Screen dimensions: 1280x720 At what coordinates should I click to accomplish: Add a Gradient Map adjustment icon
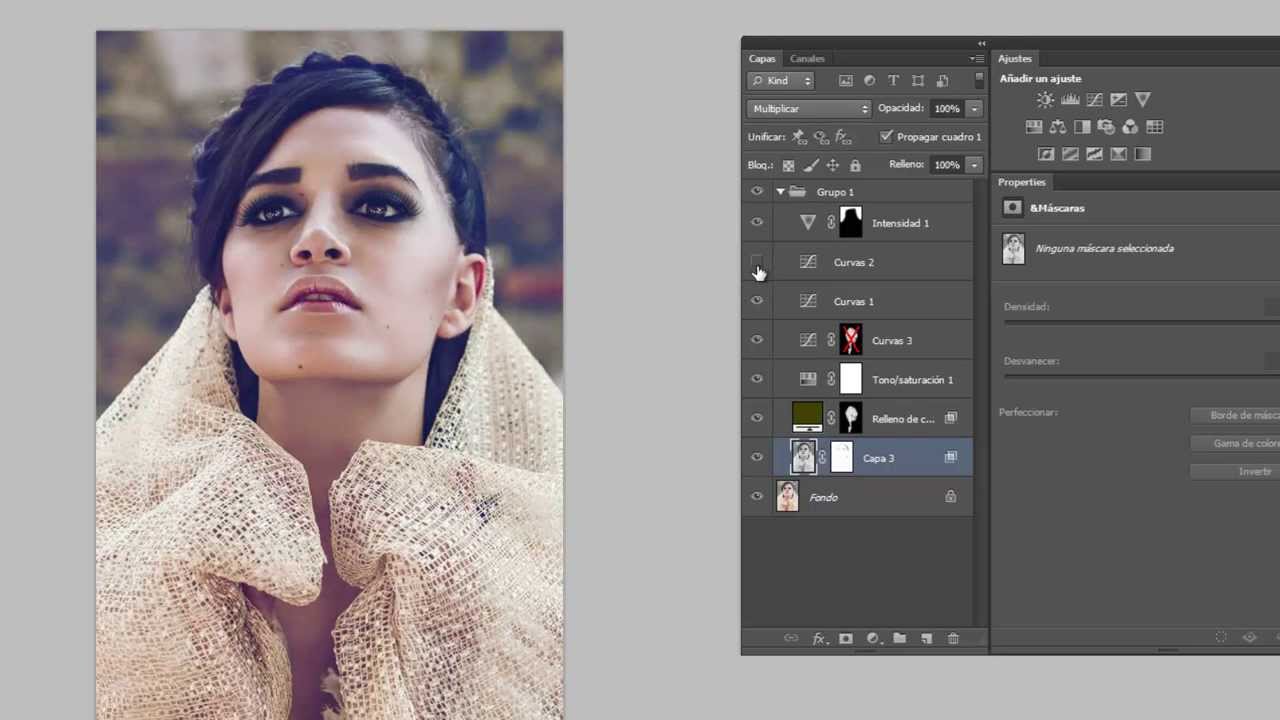(1143, 154)
